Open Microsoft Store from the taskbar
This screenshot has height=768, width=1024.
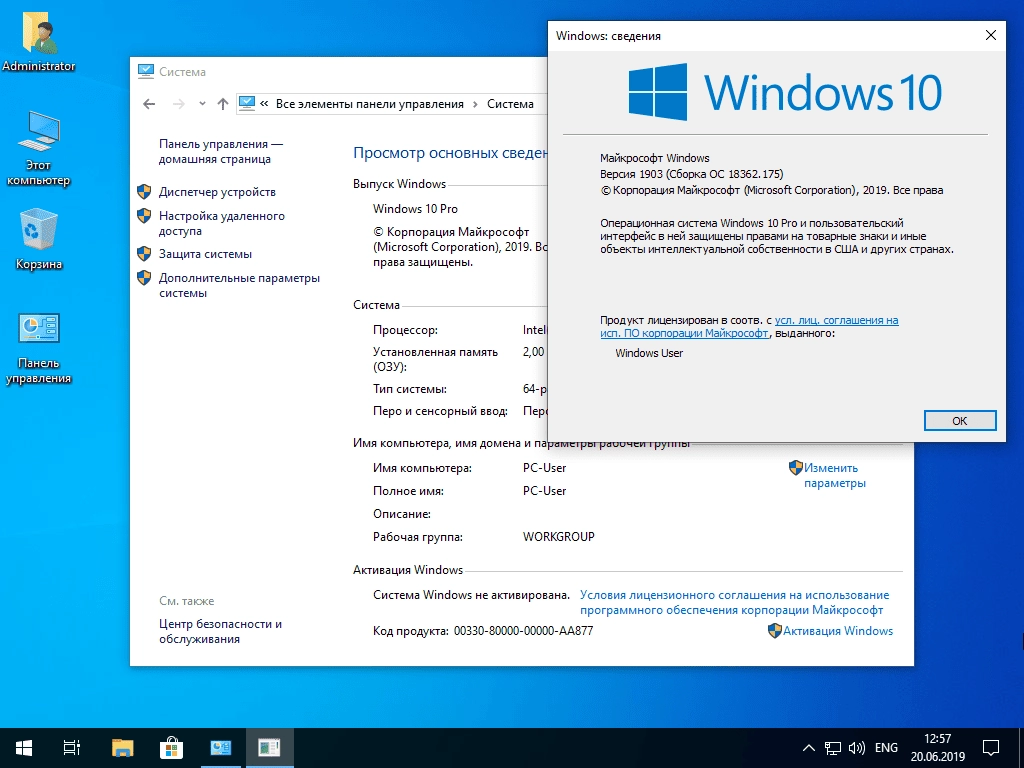171,748
